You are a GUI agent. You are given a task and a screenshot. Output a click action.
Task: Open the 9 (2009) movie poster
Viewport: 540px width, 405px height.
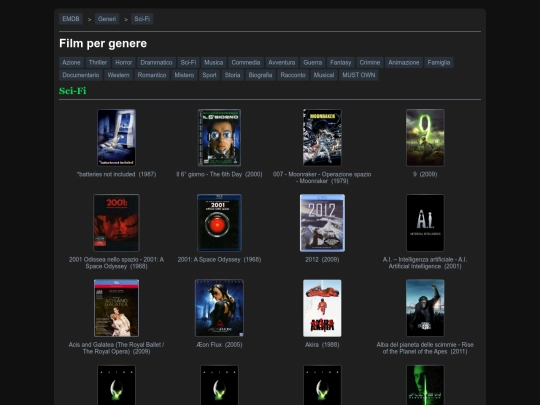pos(425,138)
